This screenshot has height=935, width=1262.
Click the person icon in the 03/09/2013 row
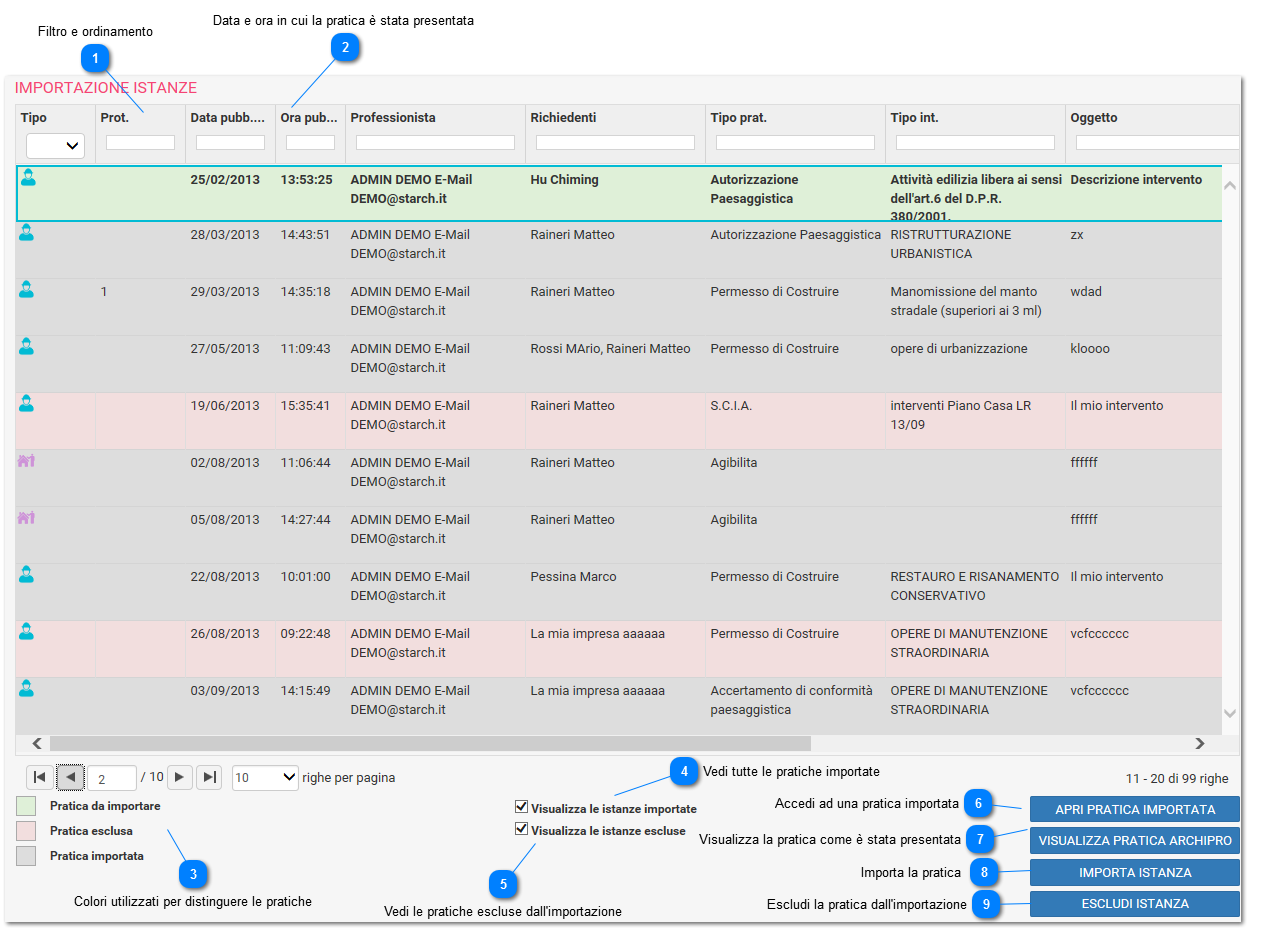point(27,689)
